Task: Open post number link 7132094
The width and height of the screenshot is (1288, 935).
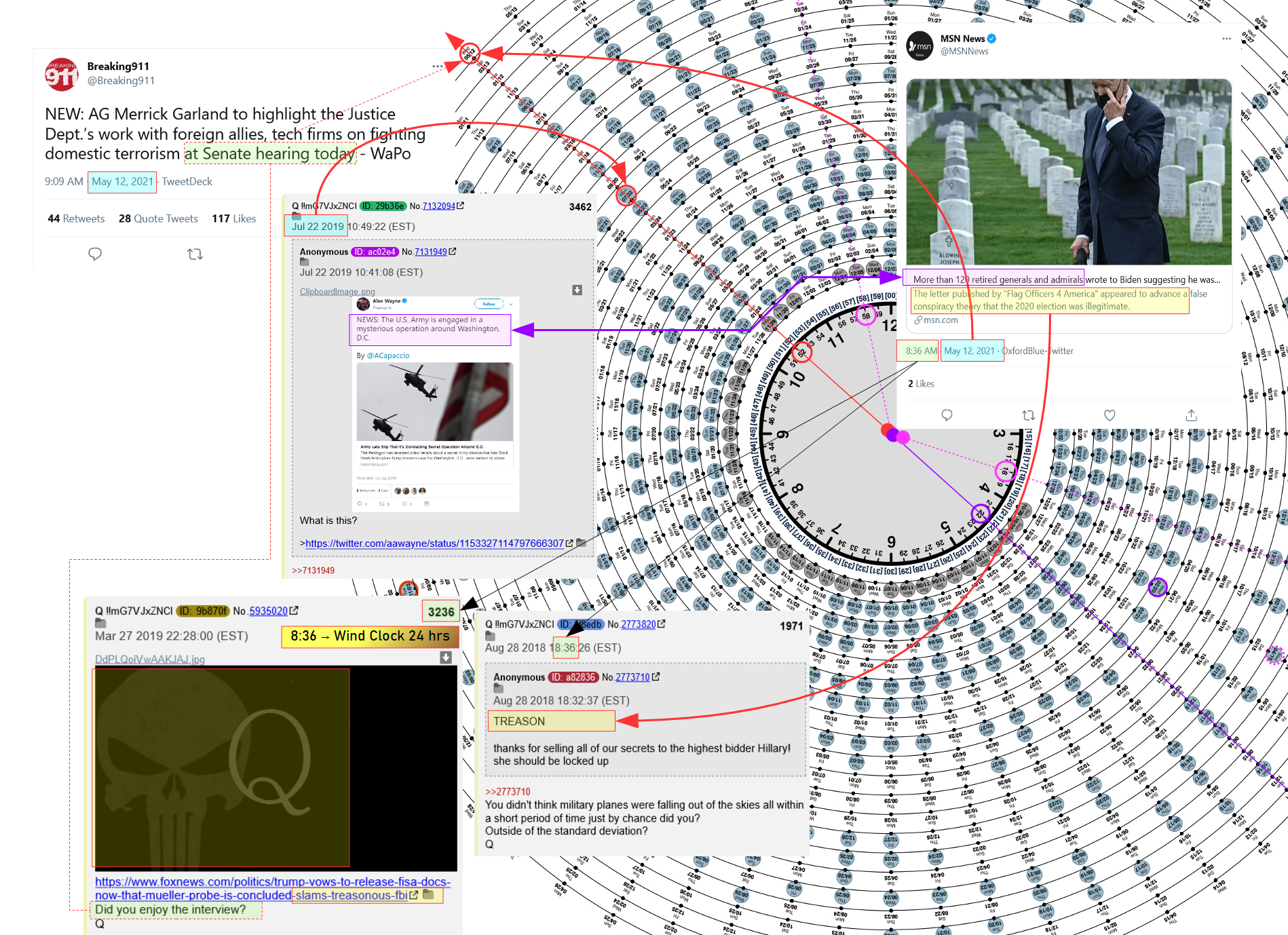Action: pos(439,206)
